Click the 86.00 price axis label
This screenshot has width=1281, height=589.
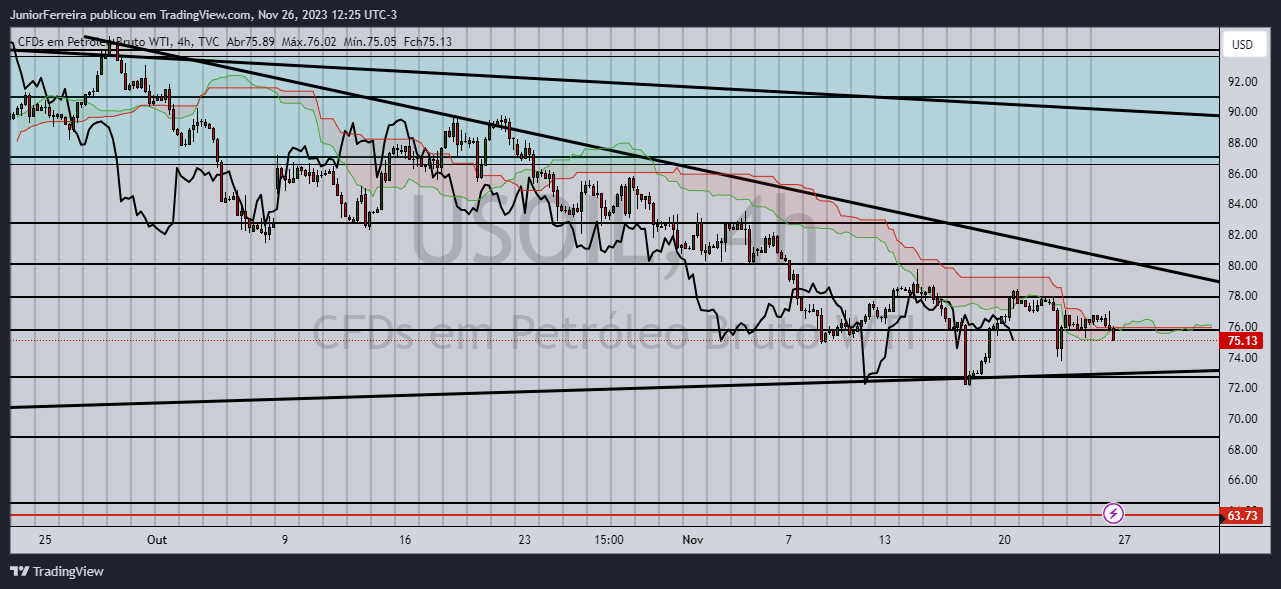(1242, 174)
